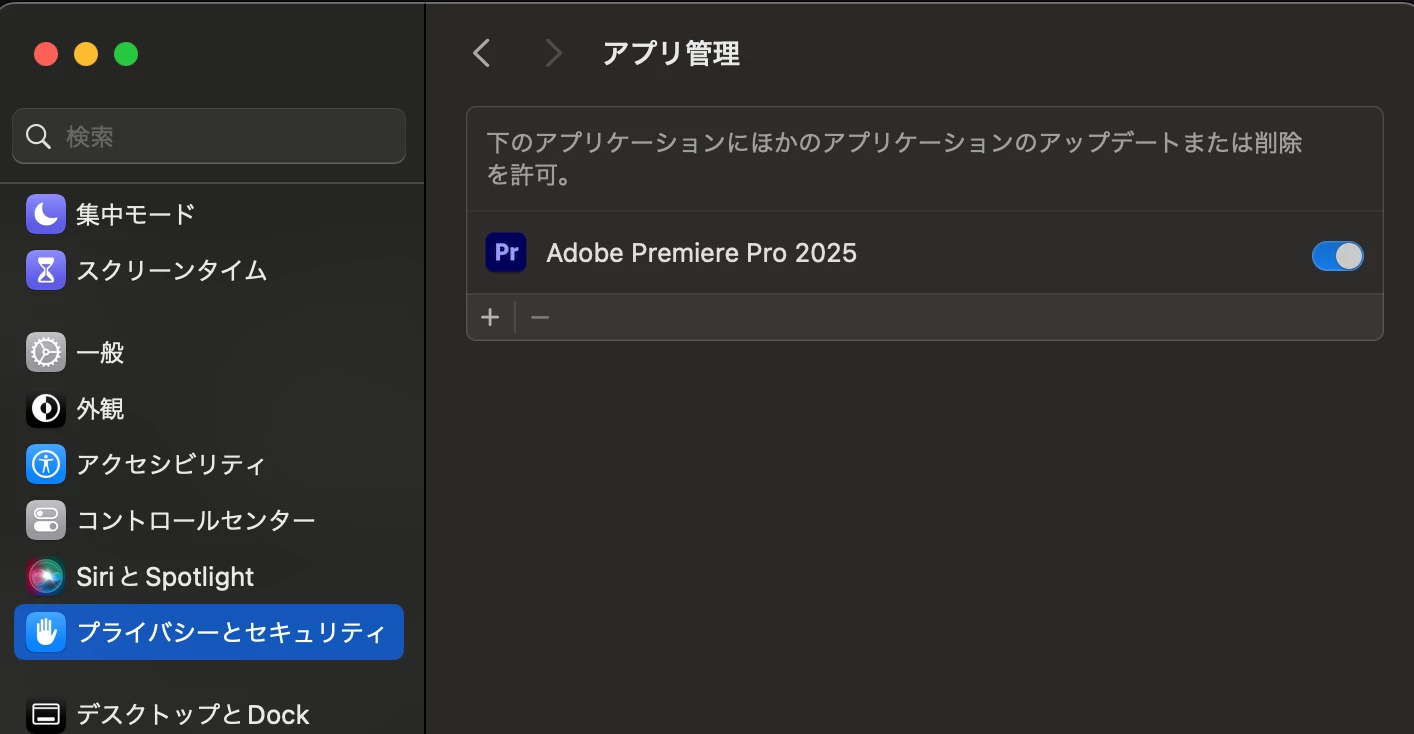The width and height of the screenshot is (1414, 734).
Task: Click the Accessibility icon in sidebar
Action: tap(46, 464)
